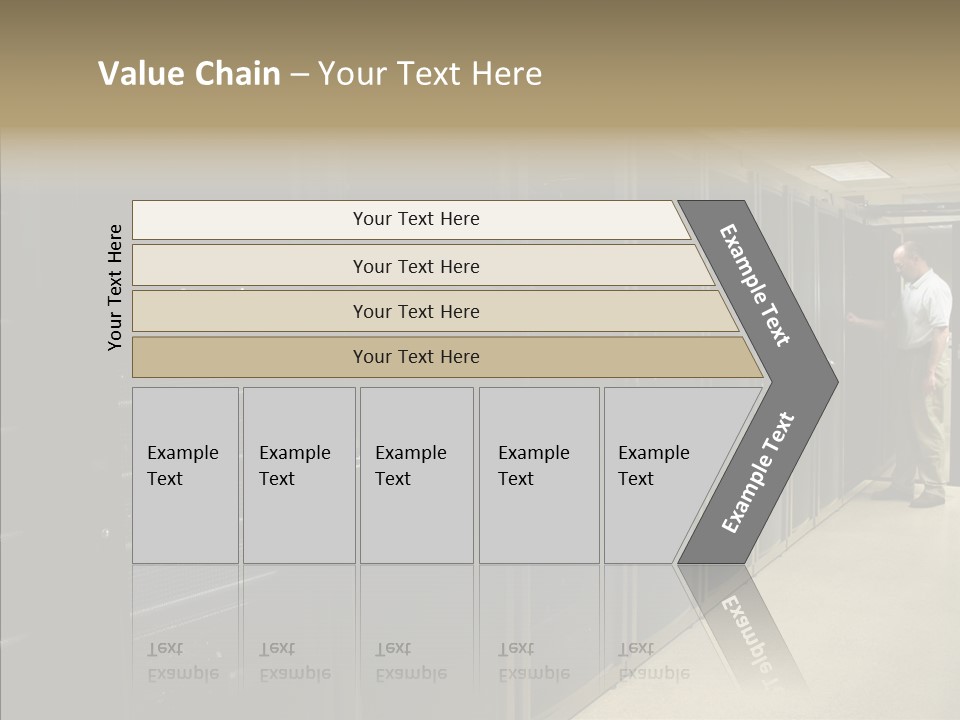Click the reflected text beneath the middle box

coord(410,662)
